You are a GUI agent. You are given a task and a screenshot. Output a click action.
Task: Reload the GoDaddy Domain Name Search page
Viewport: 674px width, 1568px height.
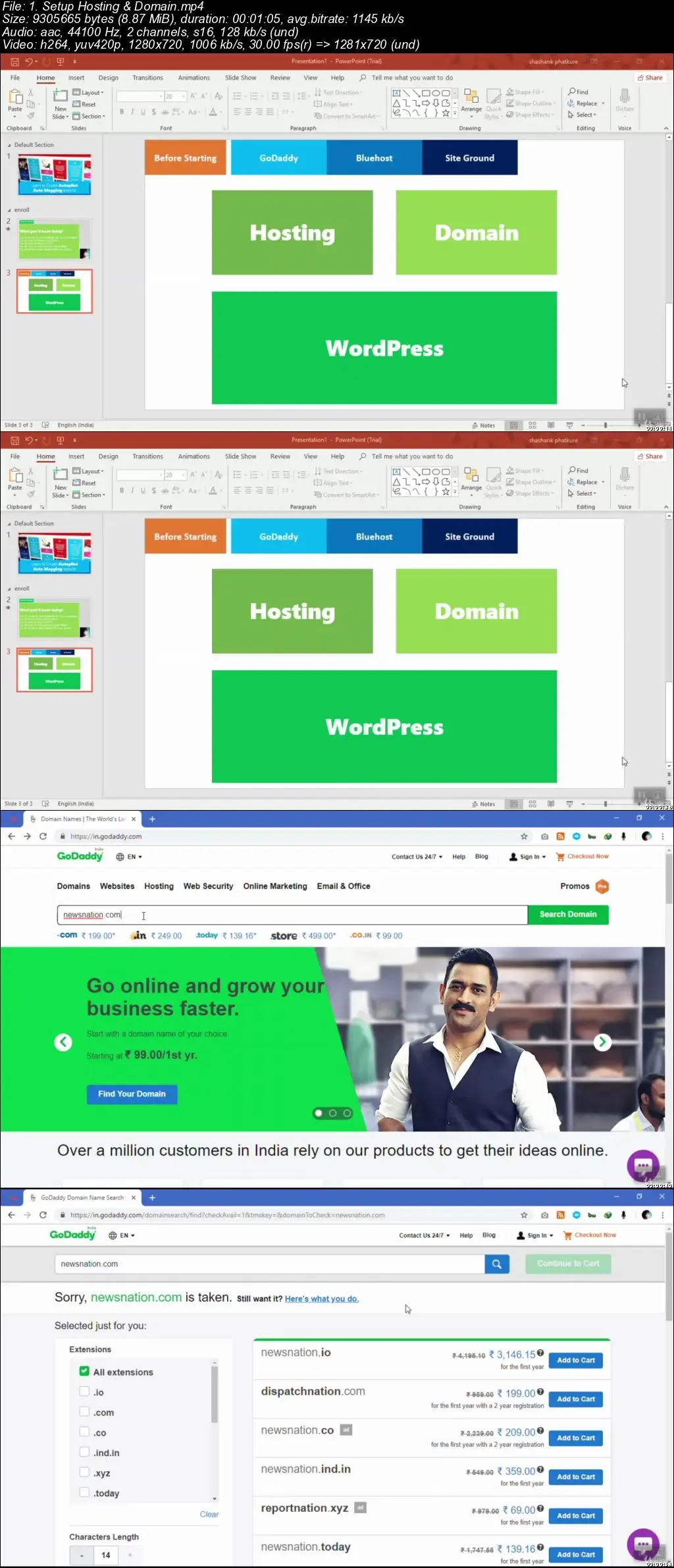click(x=43, y=1215)
